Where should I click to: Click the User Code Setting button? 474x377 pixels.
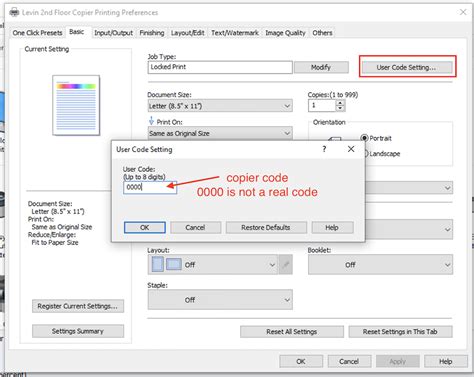click(x=406, y=67)
